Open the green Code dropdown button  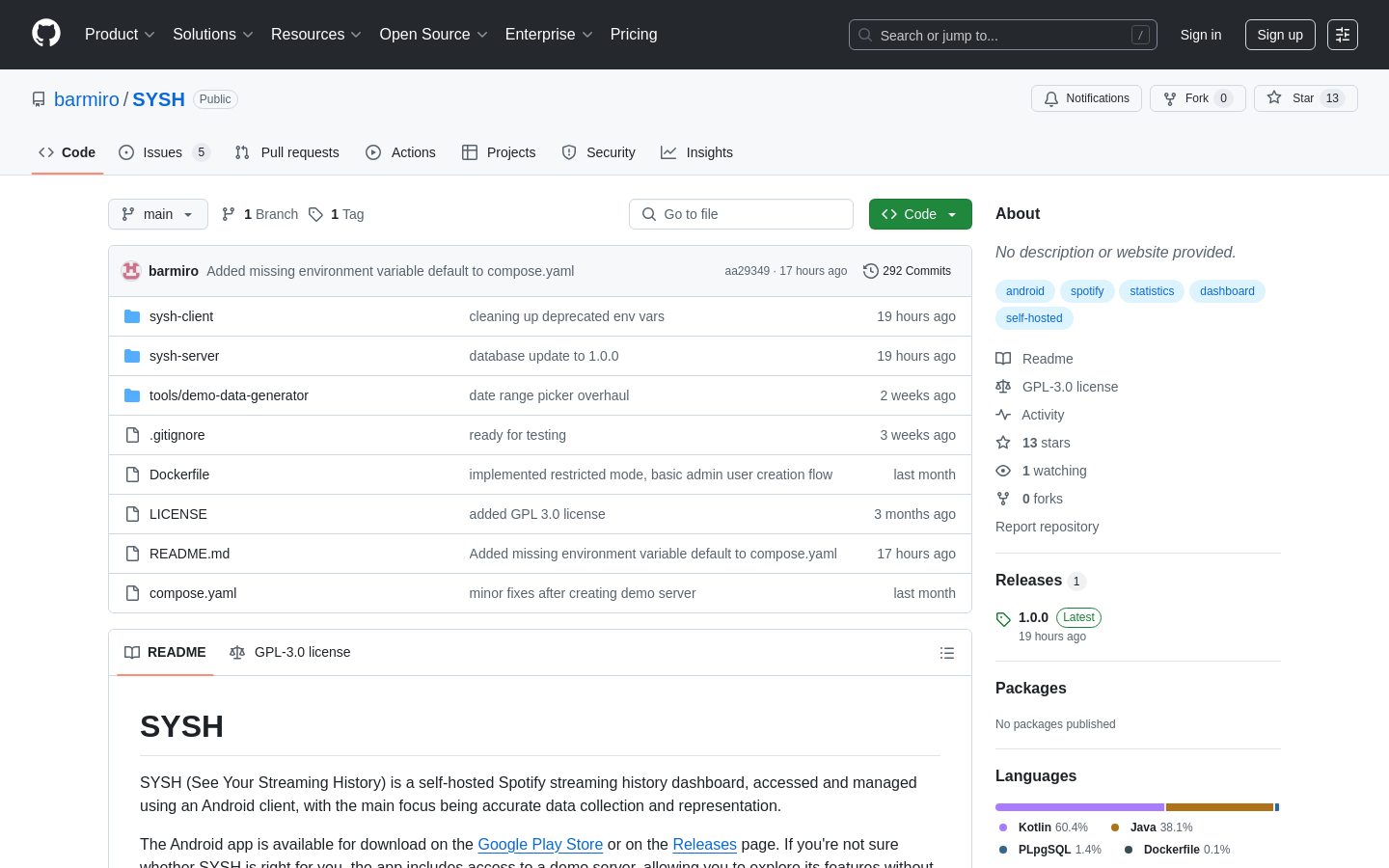point(920,214)
